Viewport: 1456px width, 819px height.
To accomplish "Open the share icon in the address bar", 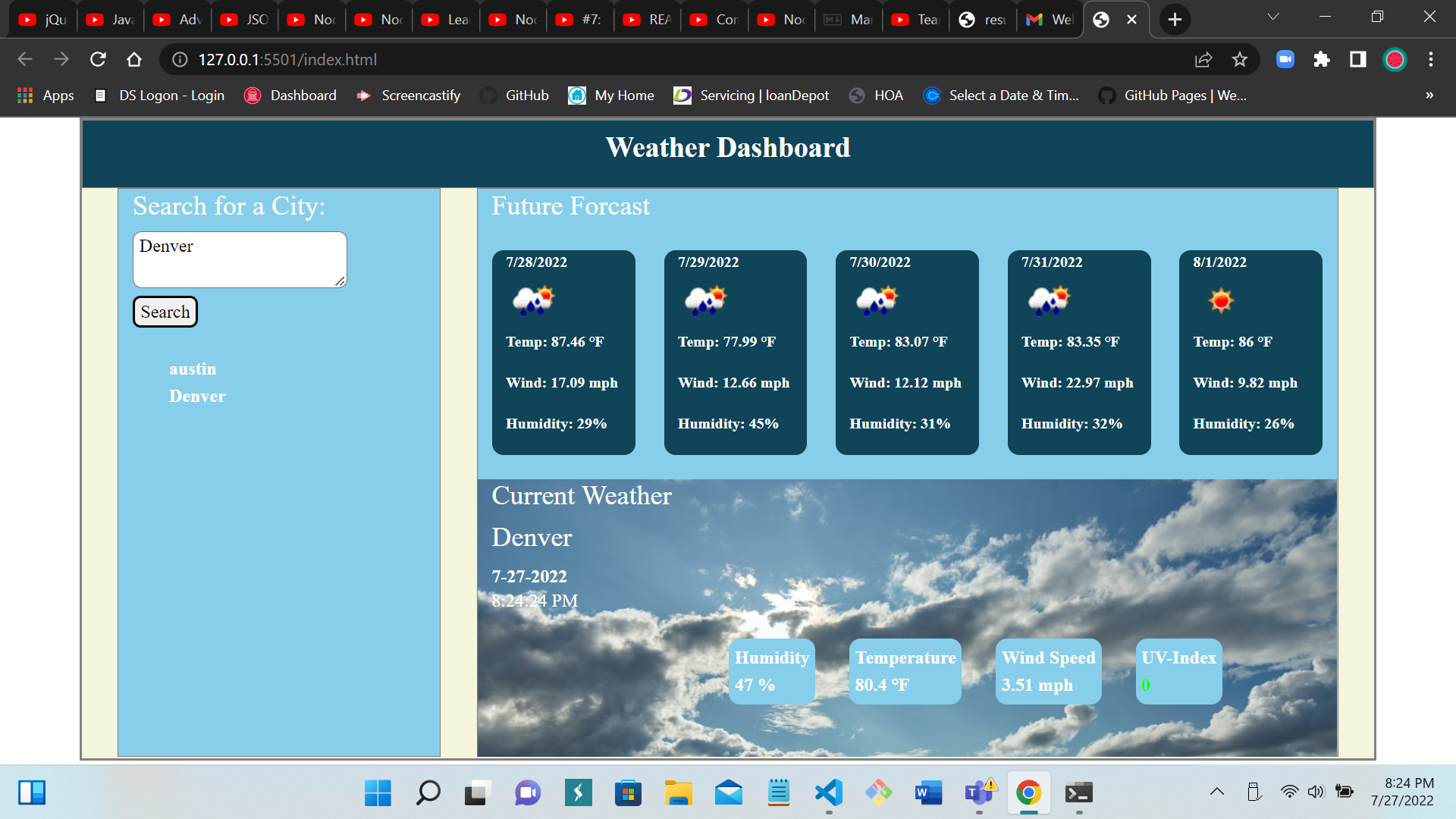I will [x=1203, y=59].
